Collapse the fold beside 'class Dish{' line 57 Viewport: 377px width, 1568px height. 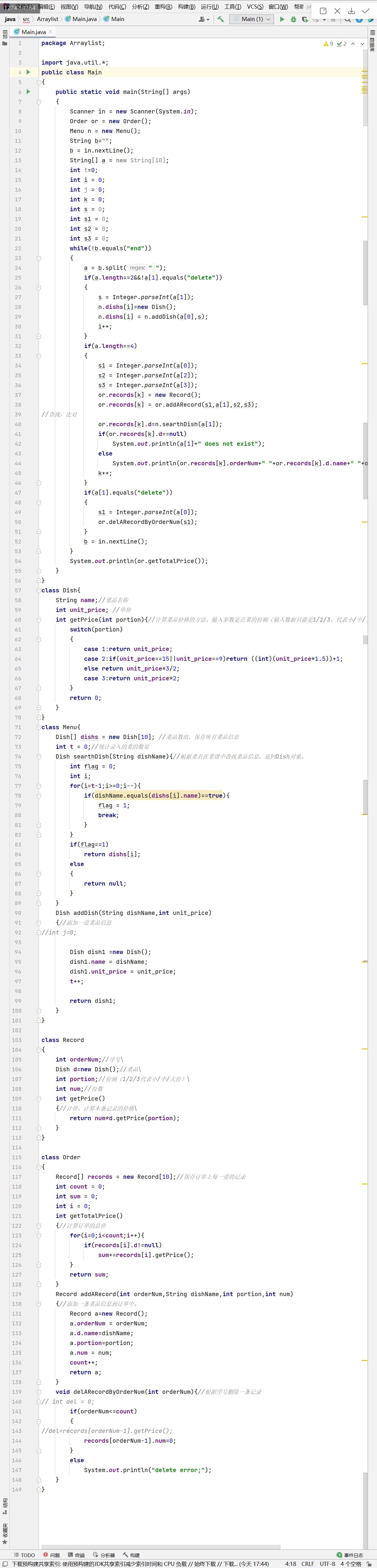(x=39, y=590)
